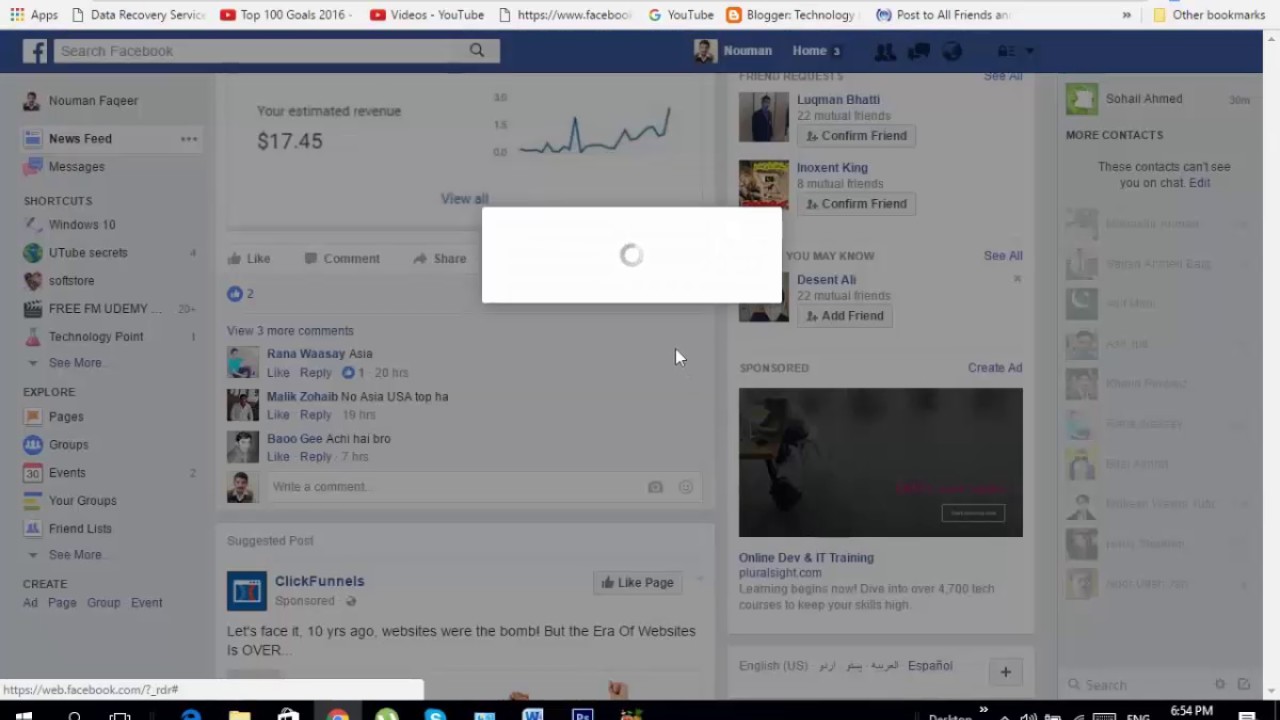Screen dimensions: 1280x720
Task: Click Edit link in More Contacts notice
Action: pos(1199,183)
